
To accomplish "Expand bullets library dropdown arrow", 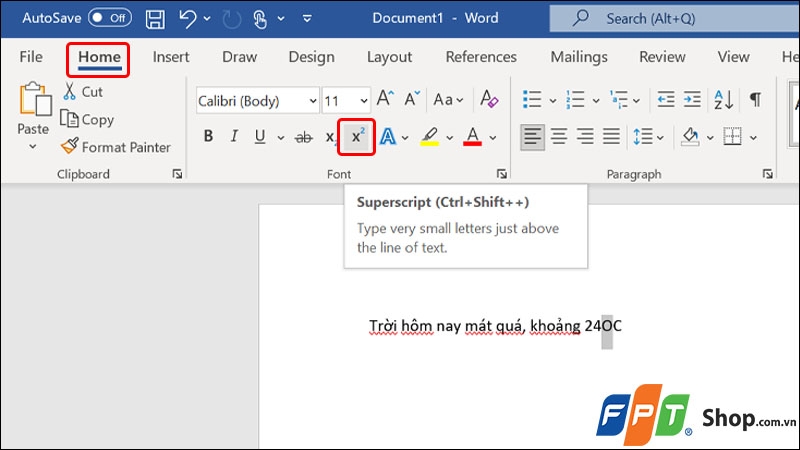I will pos(552,101).
